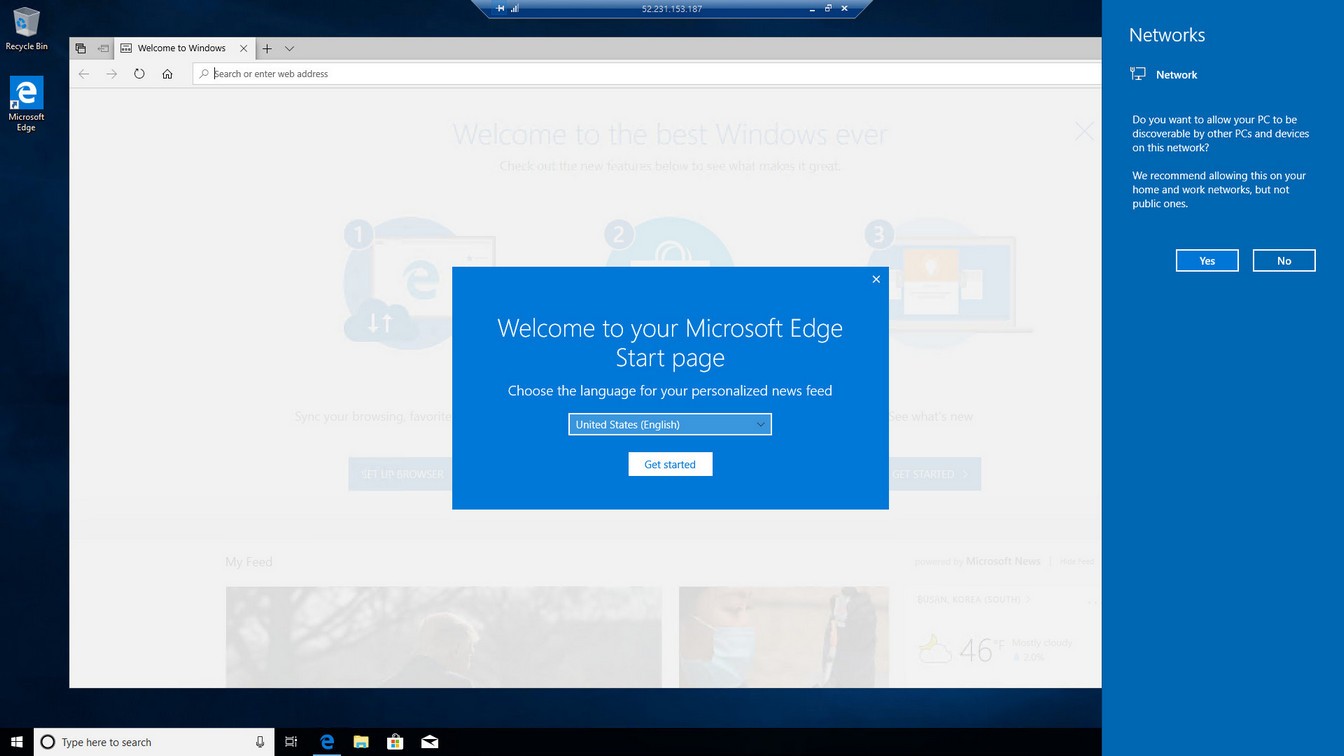The width and height of the screenshot is (1344, 756).
Task: Click the Hide feed link
Action: coord(1077,562)
